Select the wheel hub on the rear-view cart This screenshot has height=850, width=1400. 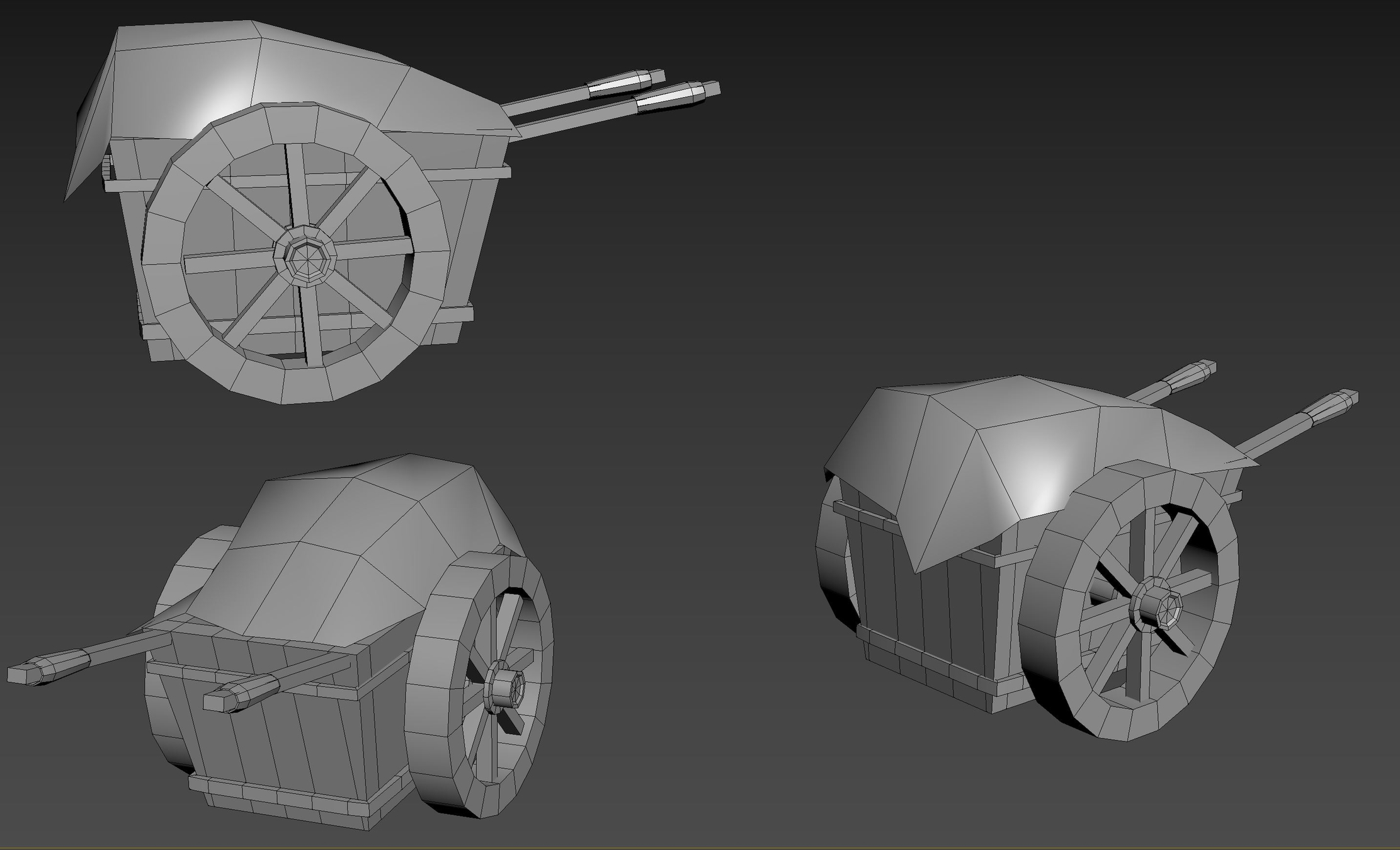click(1156, 604)
